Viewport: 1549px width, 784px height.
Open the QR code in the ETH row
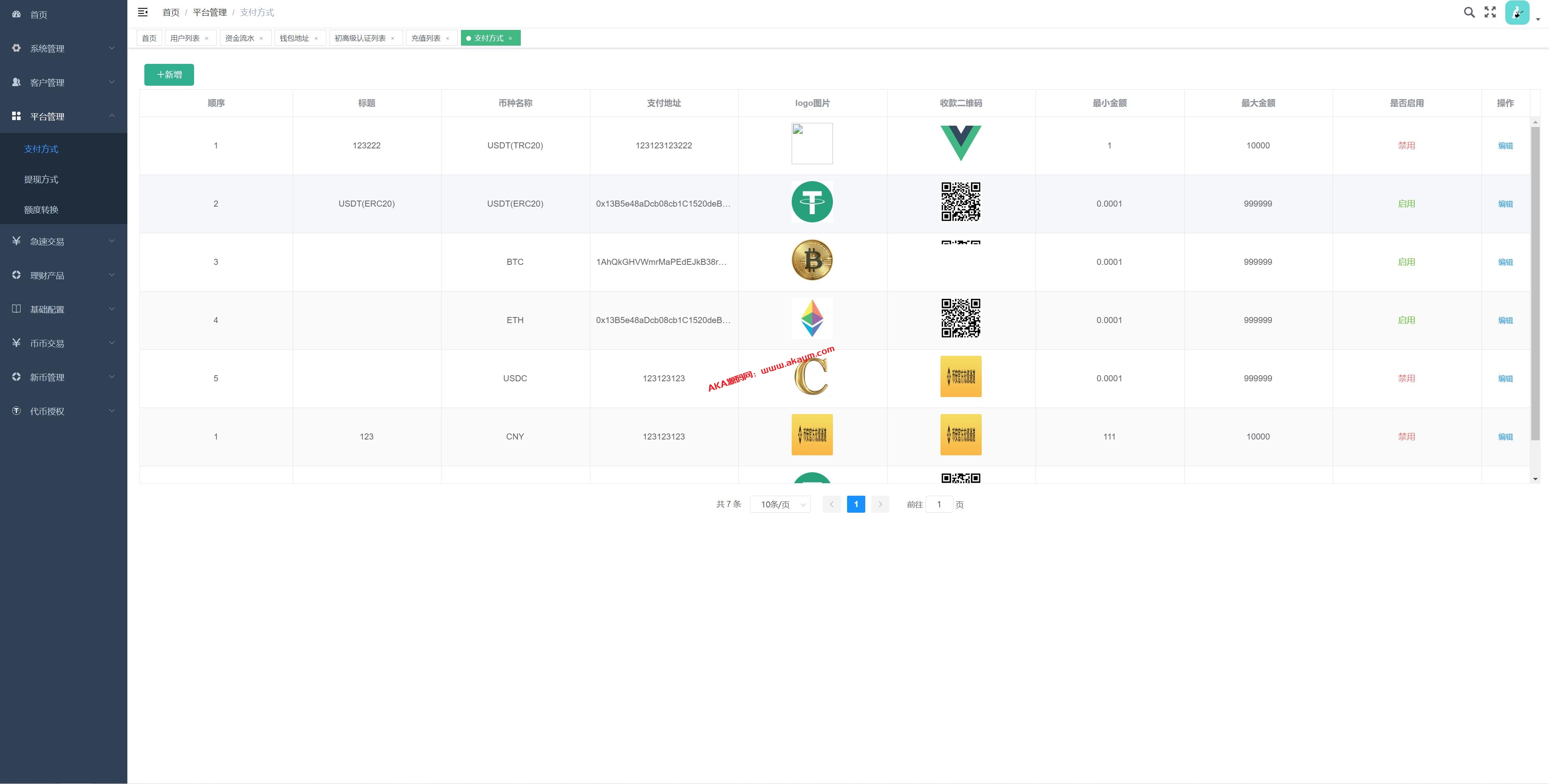click(x=960, y=319)
